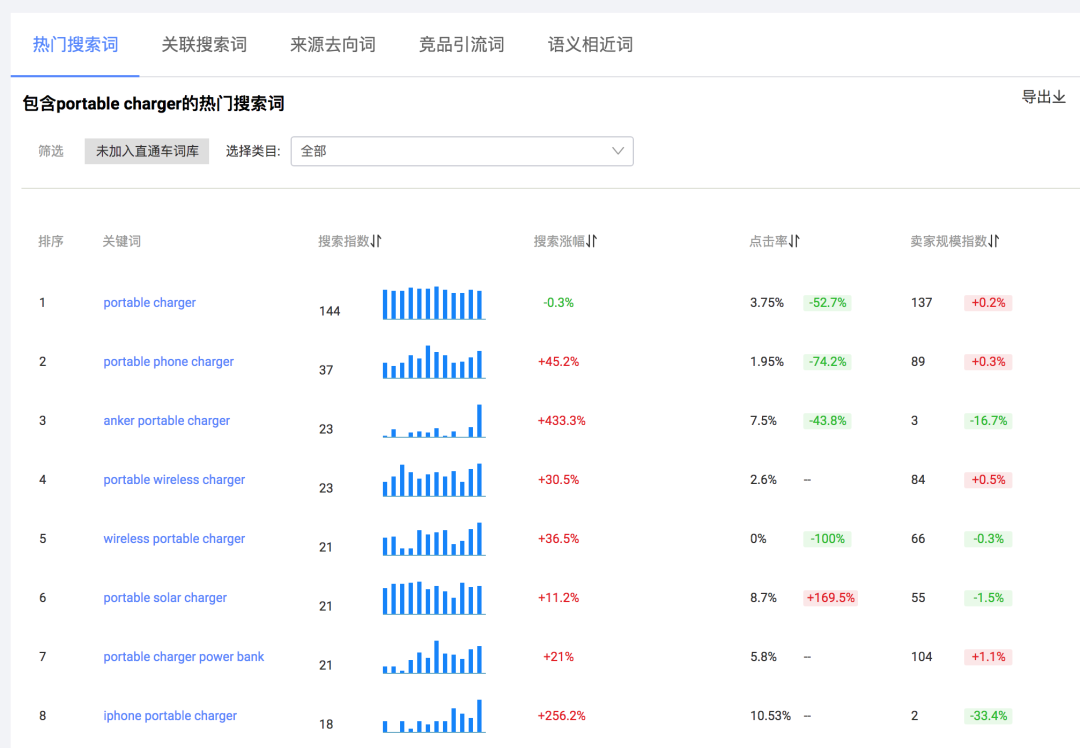Open the keyword link portable charger
The image size is (1080, 748).
tap(149, 302)
